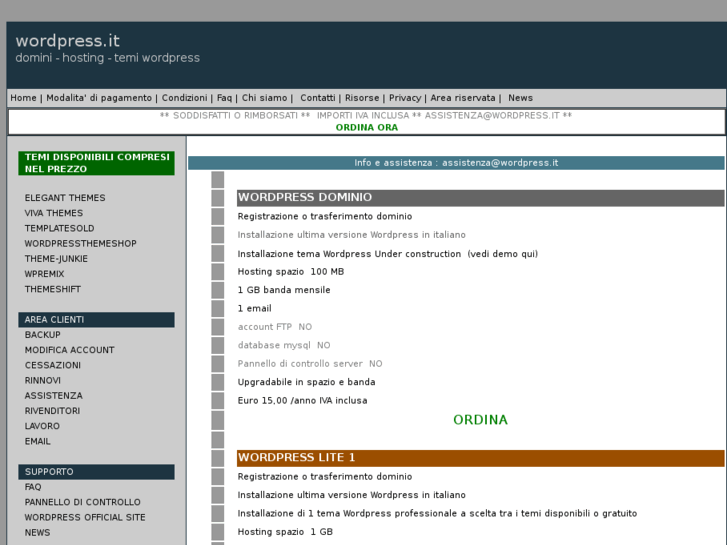Click Temi disponibili compresi nel prezzo banner
This screenshot has height=545, width=727.
(96, 163)
